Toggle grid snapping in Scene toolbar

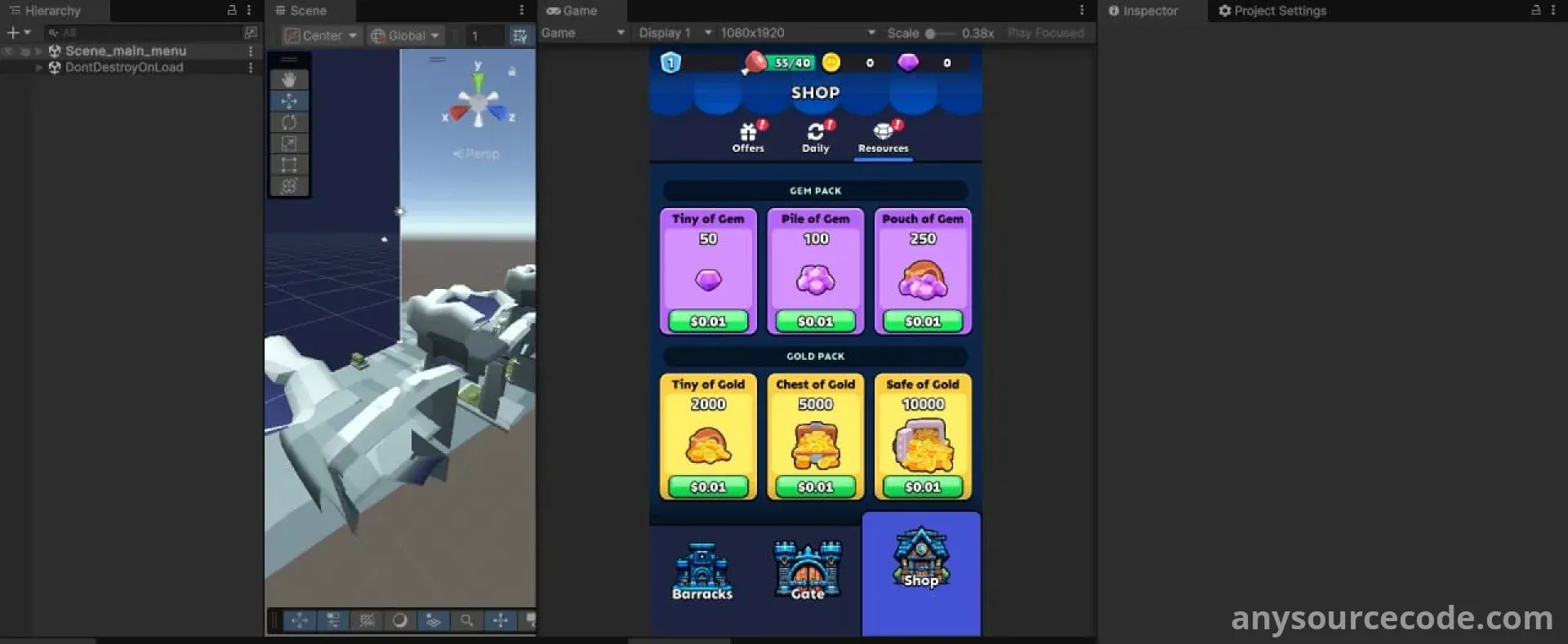point(519,35)
